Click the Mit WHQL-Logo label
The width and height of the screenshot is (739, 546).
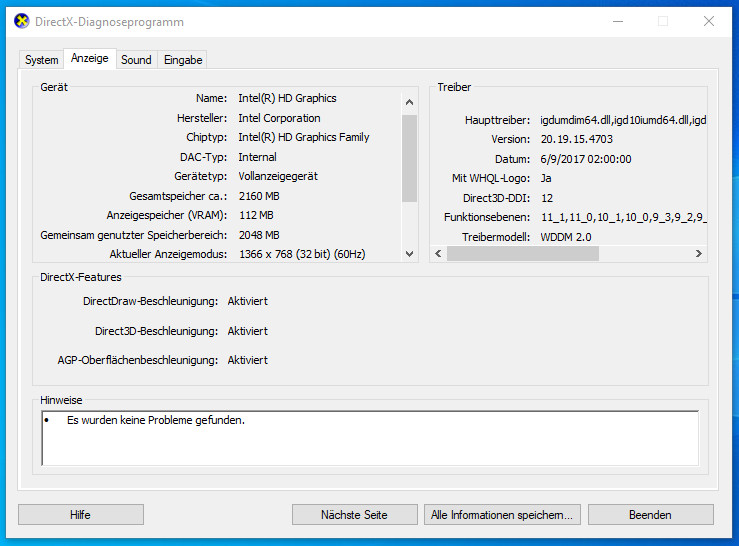(x=491, y=178)
